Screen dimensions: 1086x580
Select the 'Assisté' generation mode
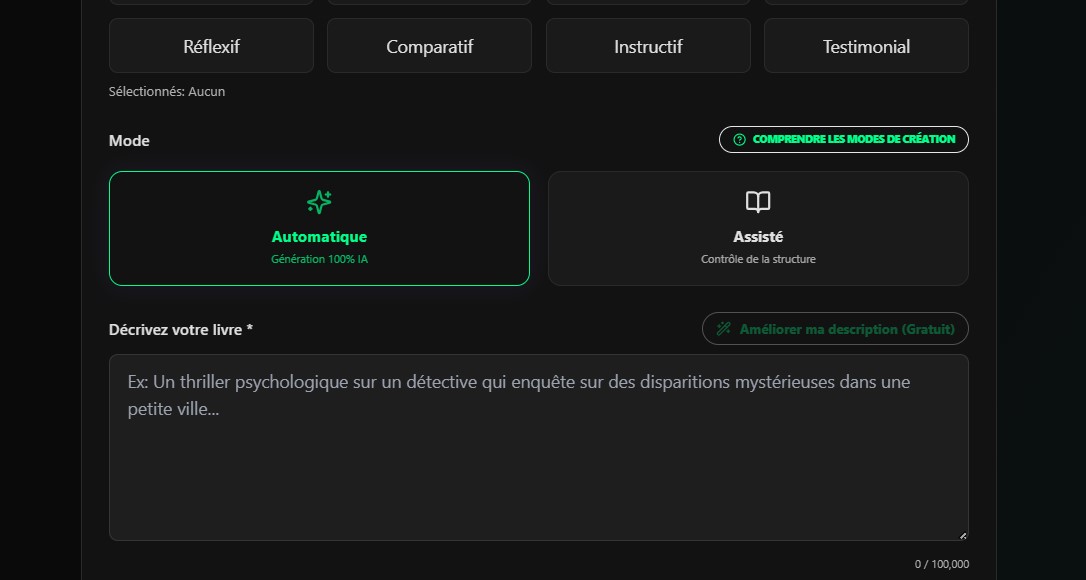[758, 228]
